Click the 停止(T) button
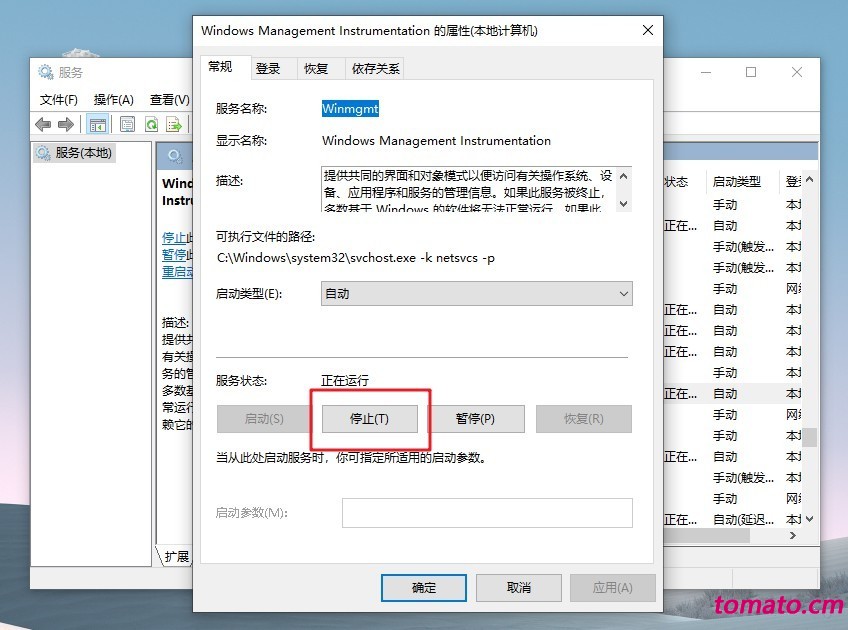 pyautogui.click(x=370, y=419)
